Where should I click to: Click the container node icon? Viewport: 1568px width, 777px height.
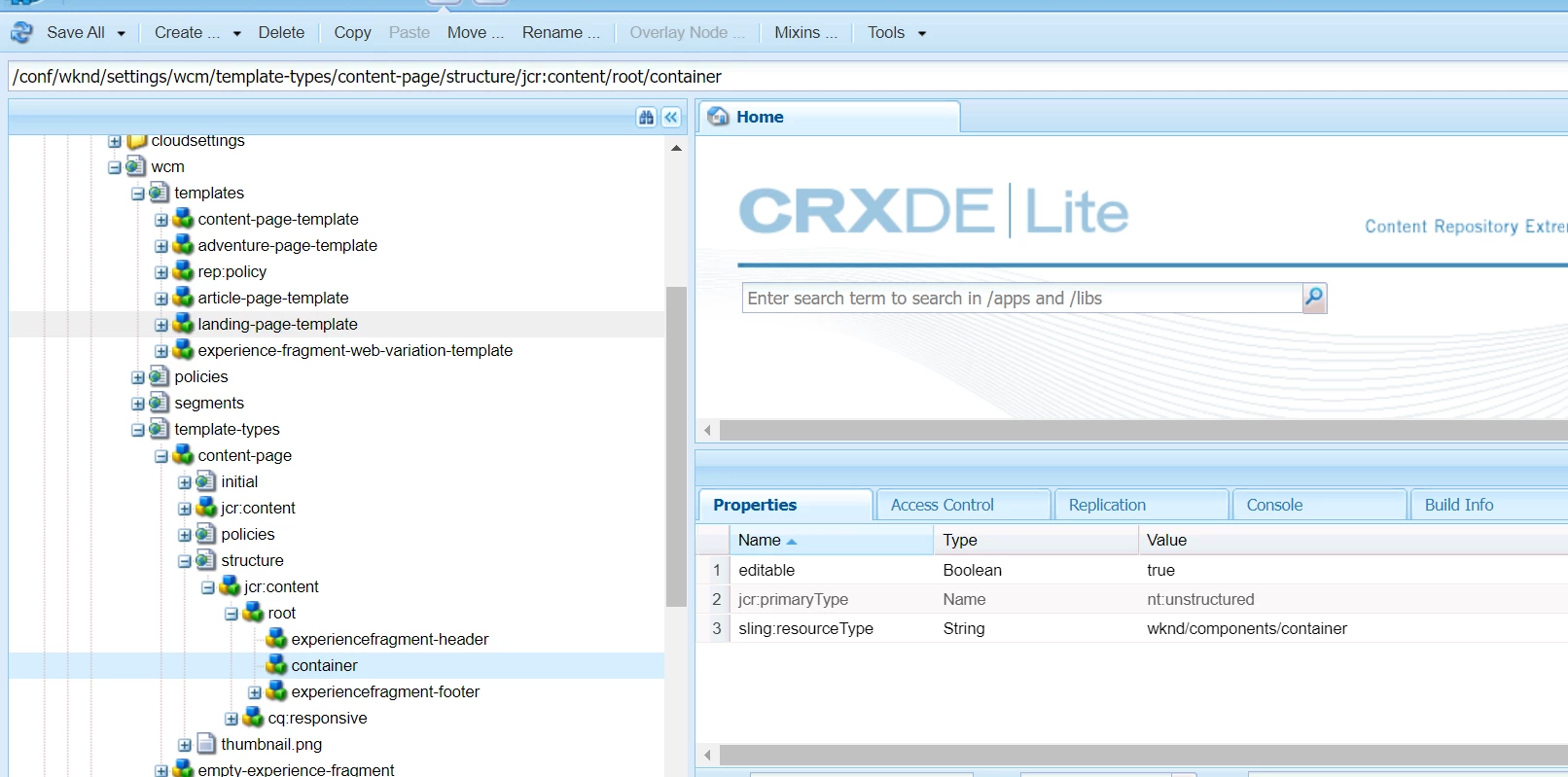point(276,665)
